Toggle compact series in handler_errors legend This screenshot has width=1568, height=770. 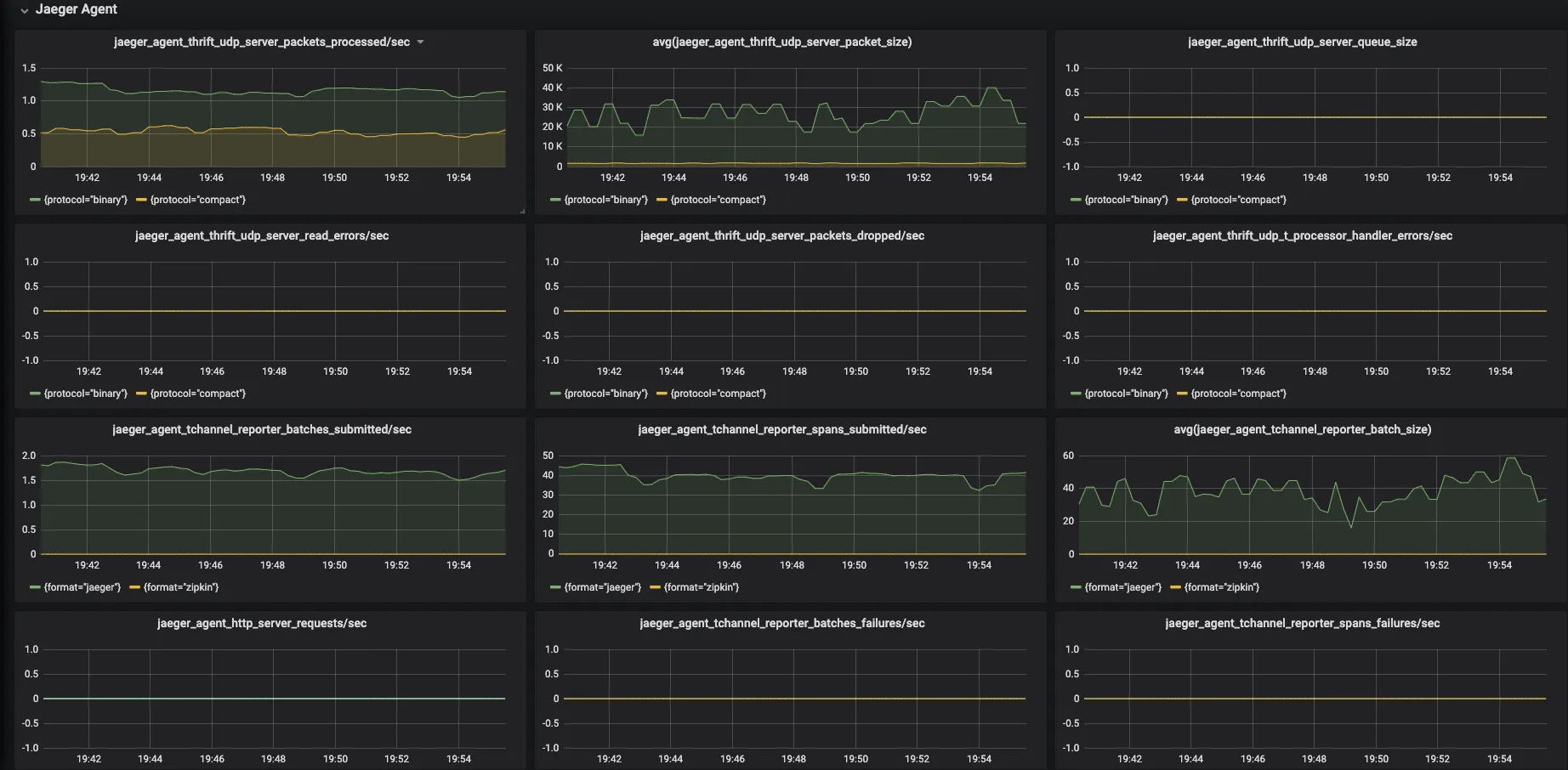[1238, 393]
